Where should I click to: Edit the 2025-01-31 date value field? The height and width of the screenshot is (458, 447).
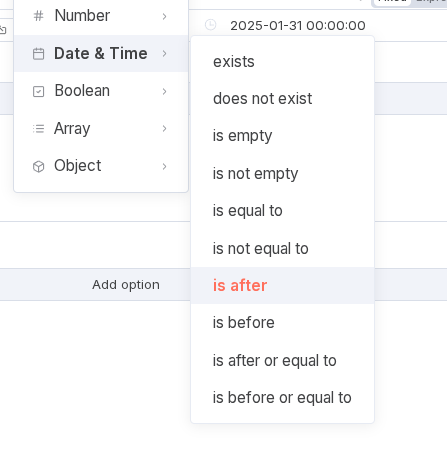(298, 25)
